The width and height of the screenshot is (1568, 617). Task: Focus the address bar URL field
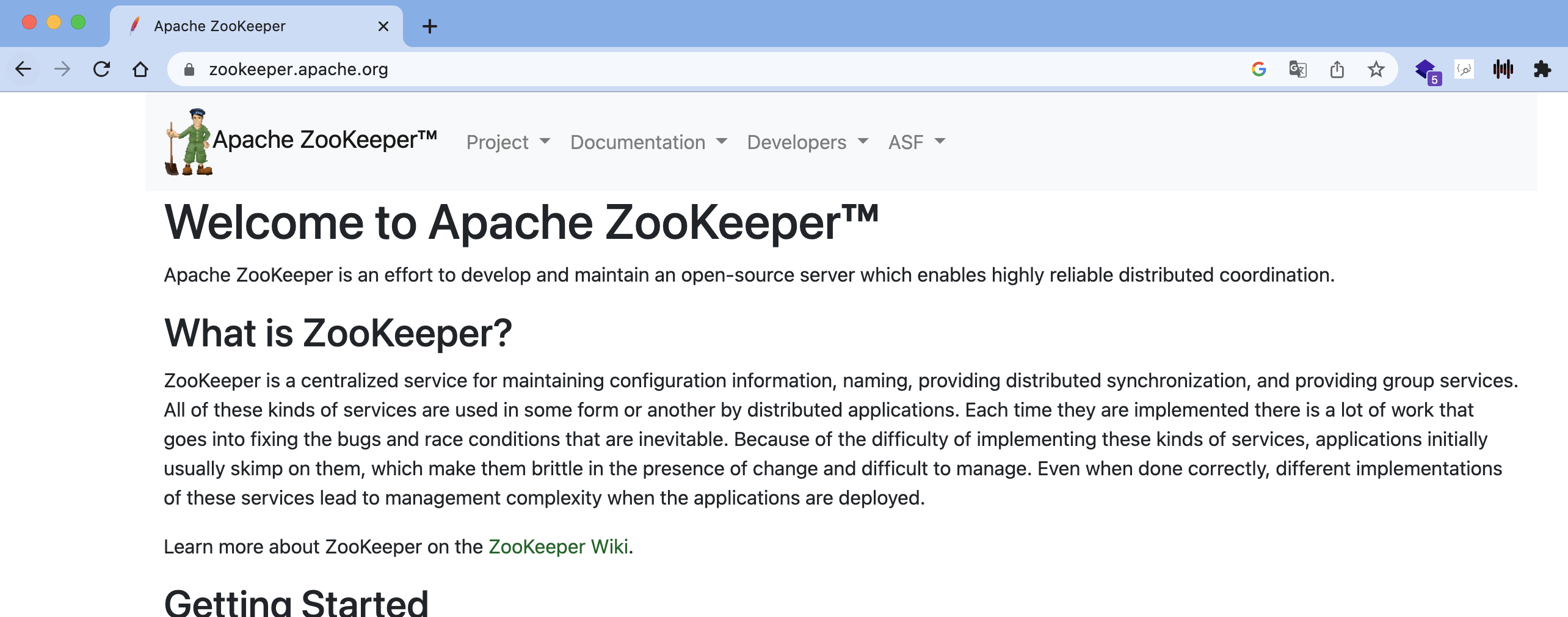point(672,70)
